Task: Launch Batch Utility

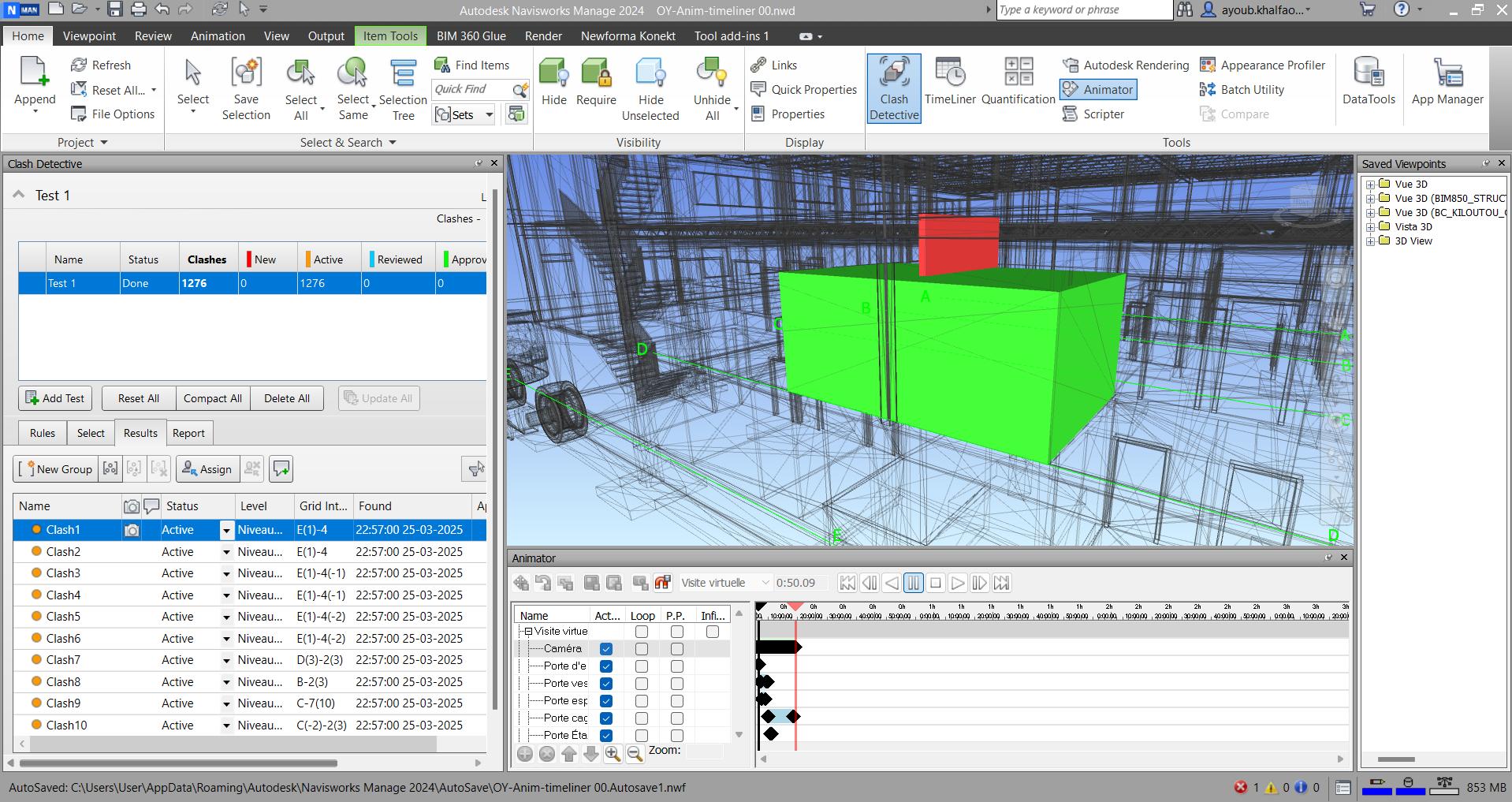Action: pyautogui.click(x=1242, y=89)
